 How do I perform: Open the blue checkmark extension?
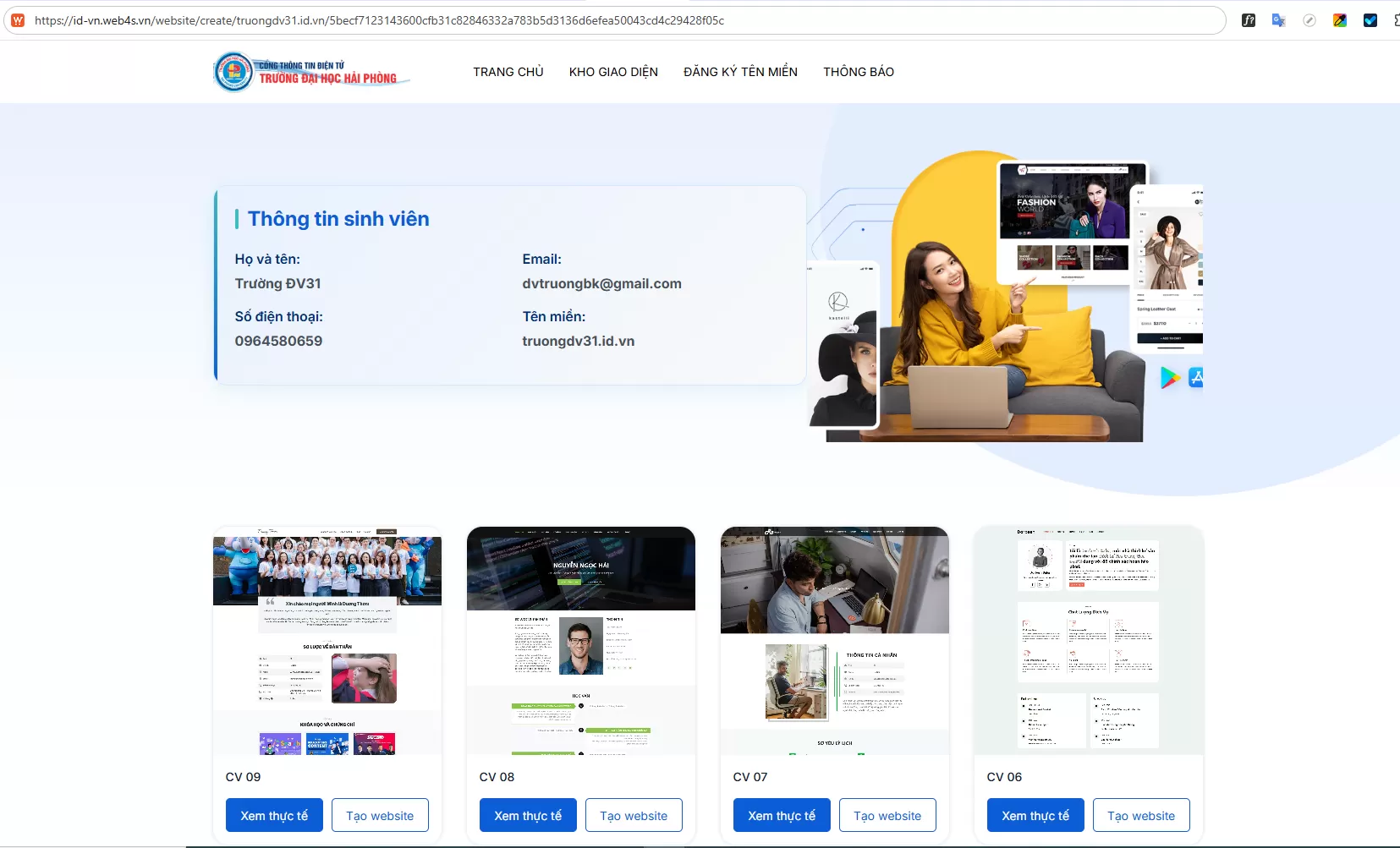[x=1370, y=20]
